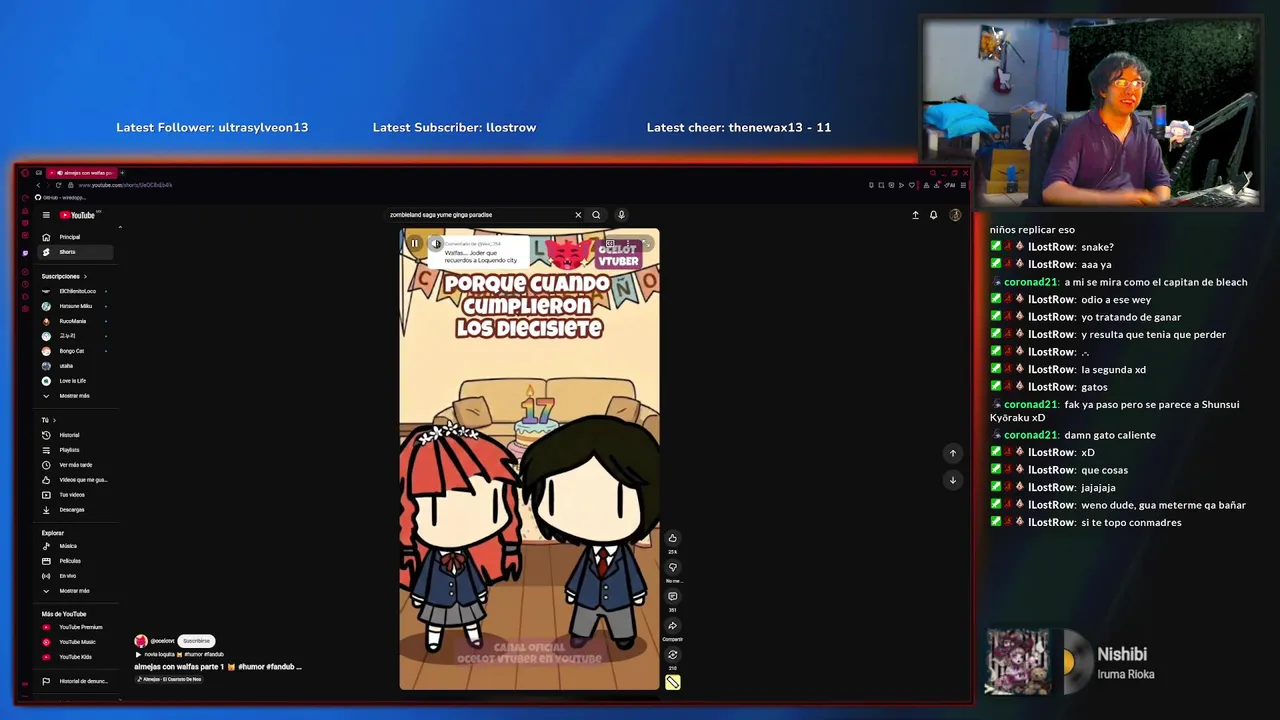Open the Almejas - El Cuarteto De Nos sound chip

(x=169, y=679)
